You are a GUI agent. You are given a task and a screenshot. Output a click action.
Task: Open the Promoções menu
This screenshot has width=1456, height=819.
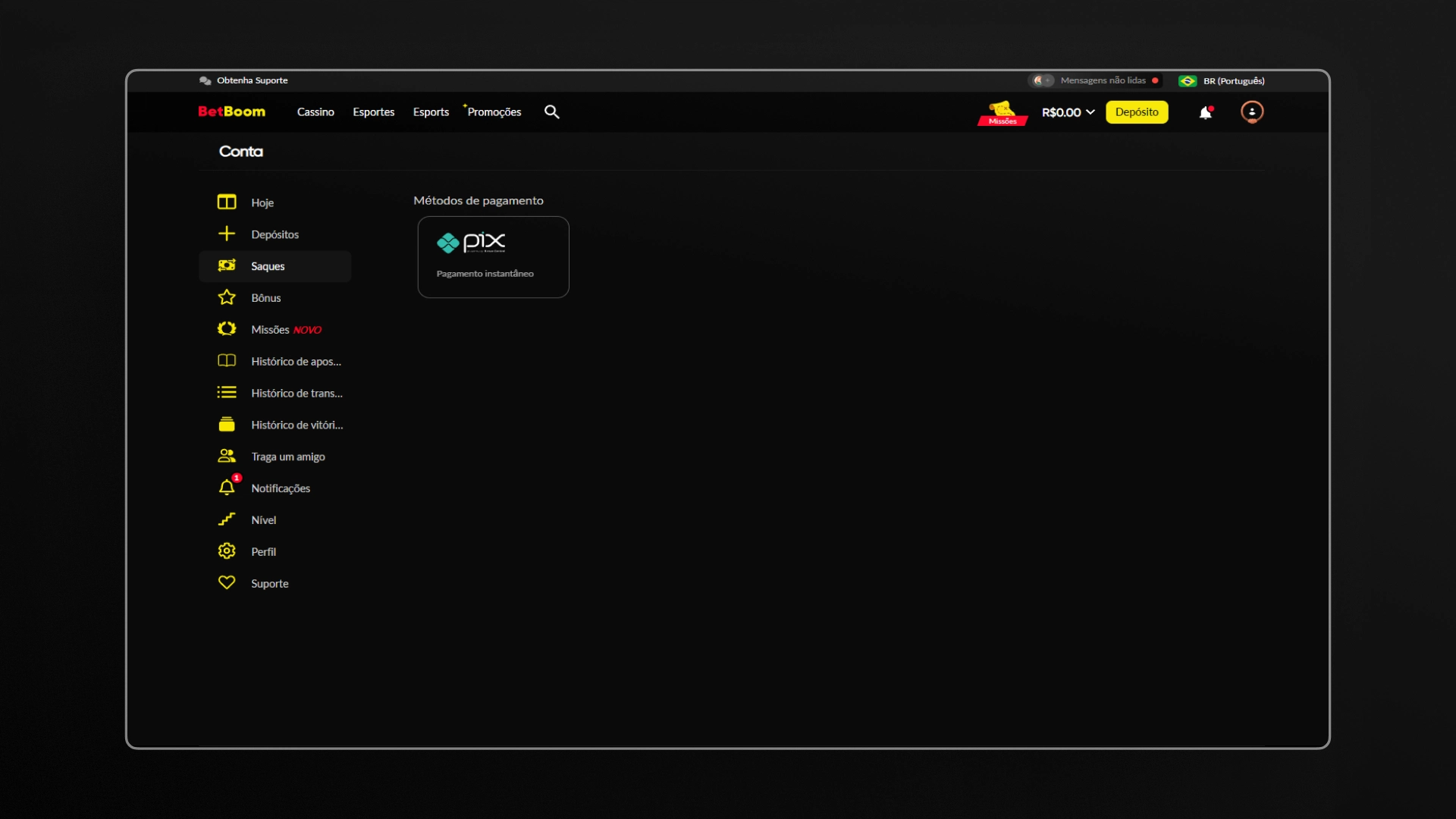[x=493, y=111]
